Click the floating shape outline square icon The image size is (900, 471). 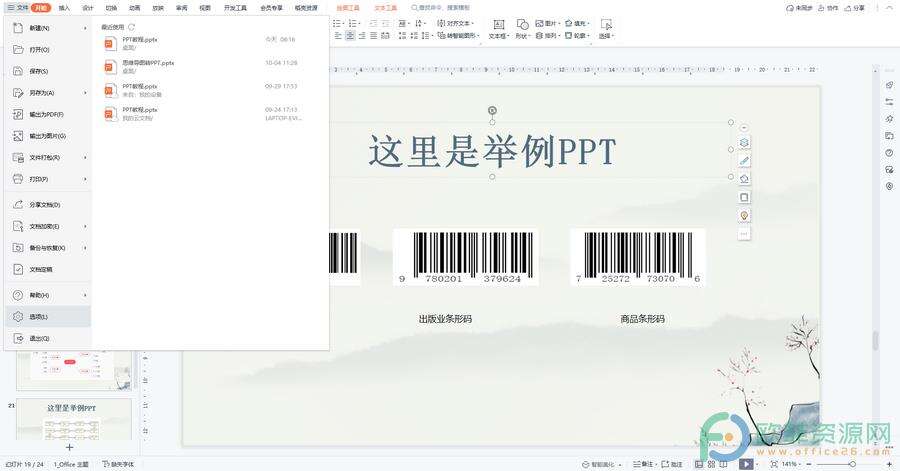[744, 197]
